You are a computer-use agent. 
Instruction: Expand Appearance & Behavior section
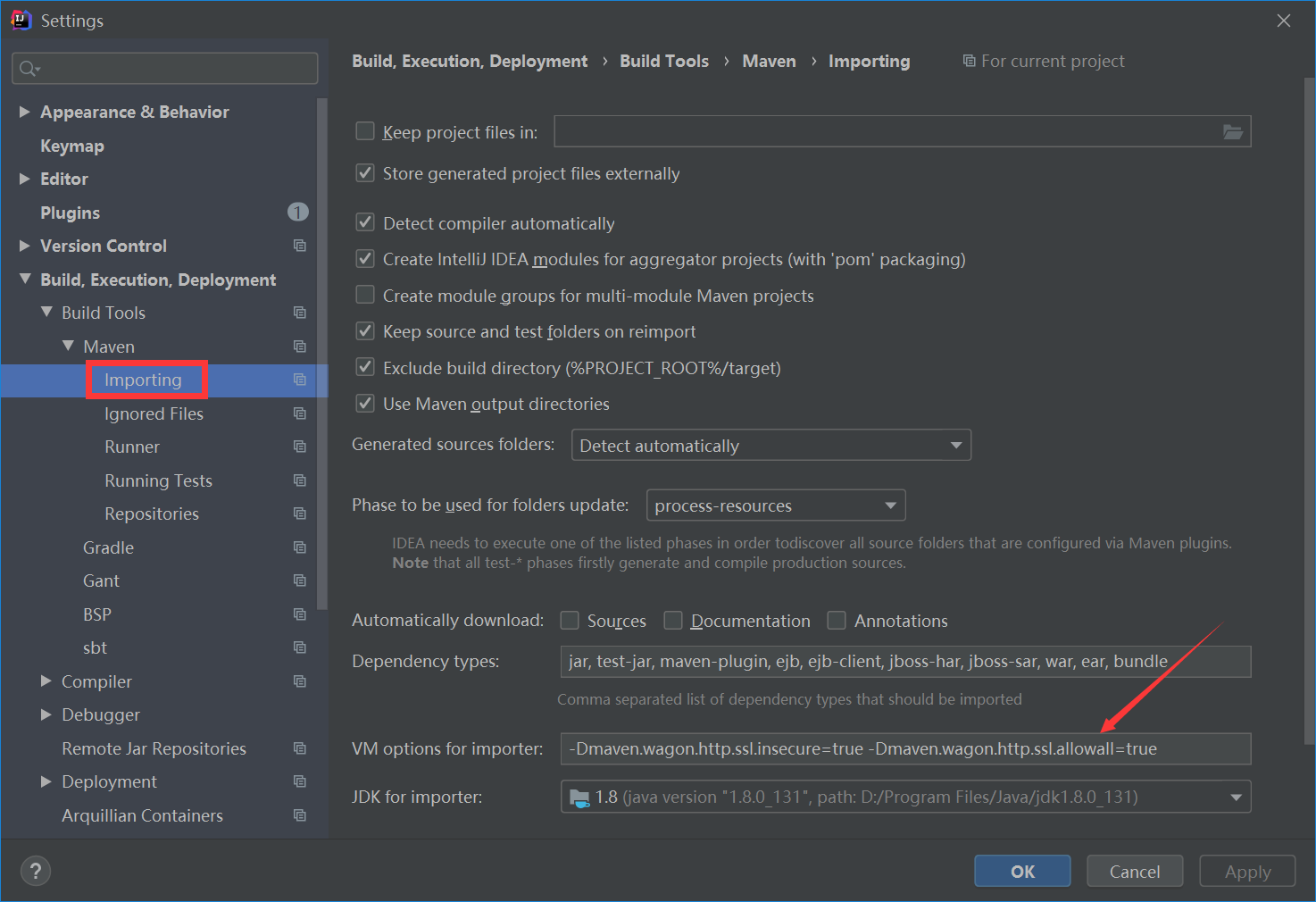point(25,112)
